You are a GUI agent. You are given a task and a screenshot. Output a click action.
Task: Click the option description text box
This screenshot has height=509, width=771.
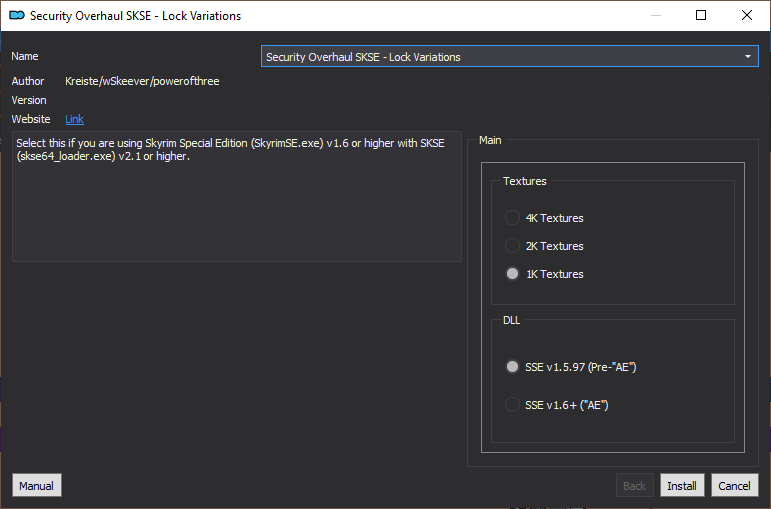click(237, 196)
